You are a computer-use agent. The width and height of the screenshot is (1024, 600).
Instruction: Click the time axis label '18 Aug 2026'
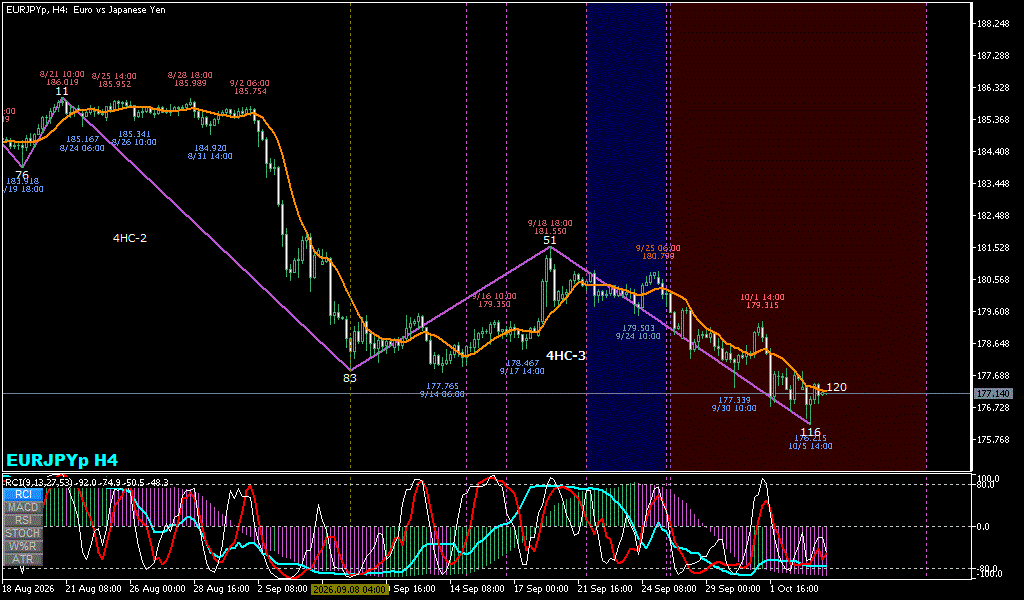point(28,588)
